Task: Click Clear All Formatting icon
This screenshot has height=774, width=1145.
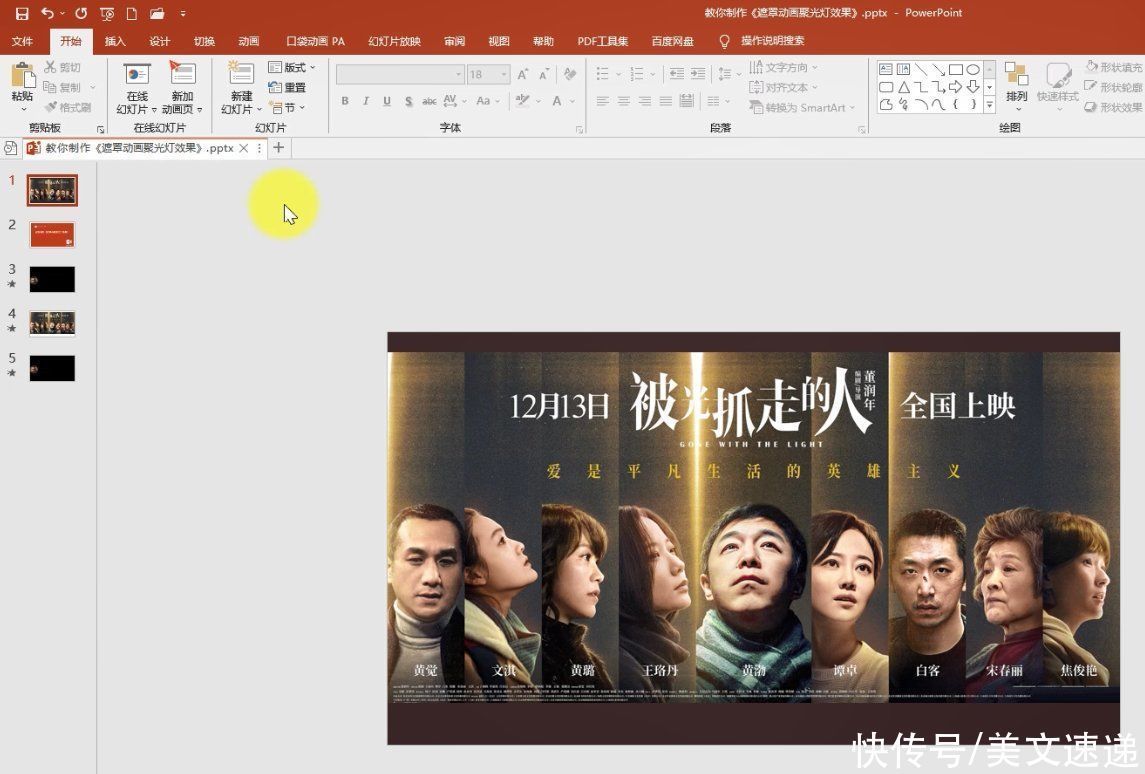Action: (x=568, y=73)
